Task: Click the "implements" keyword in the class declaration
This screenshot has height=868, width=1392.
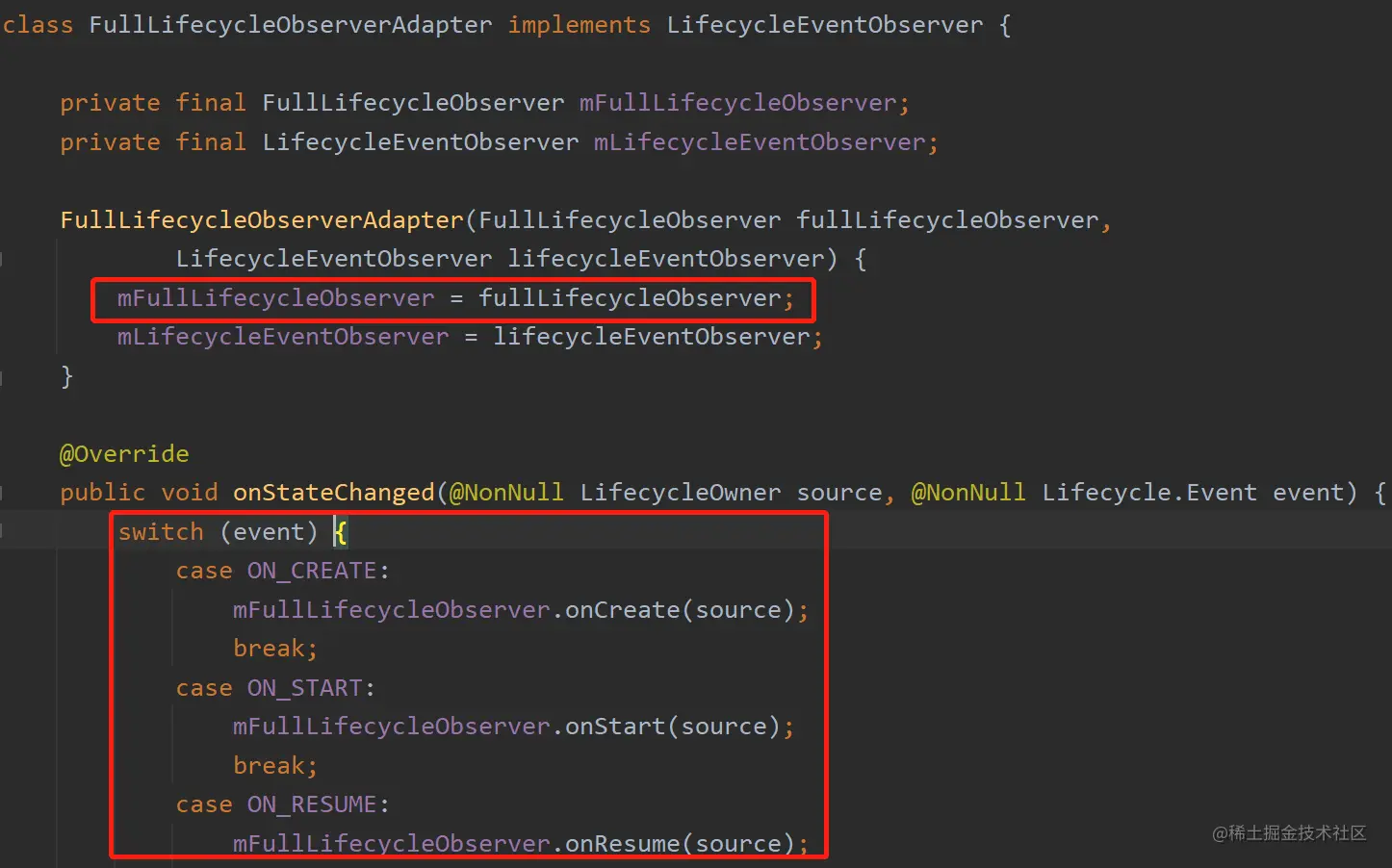Action: (580, 25)
